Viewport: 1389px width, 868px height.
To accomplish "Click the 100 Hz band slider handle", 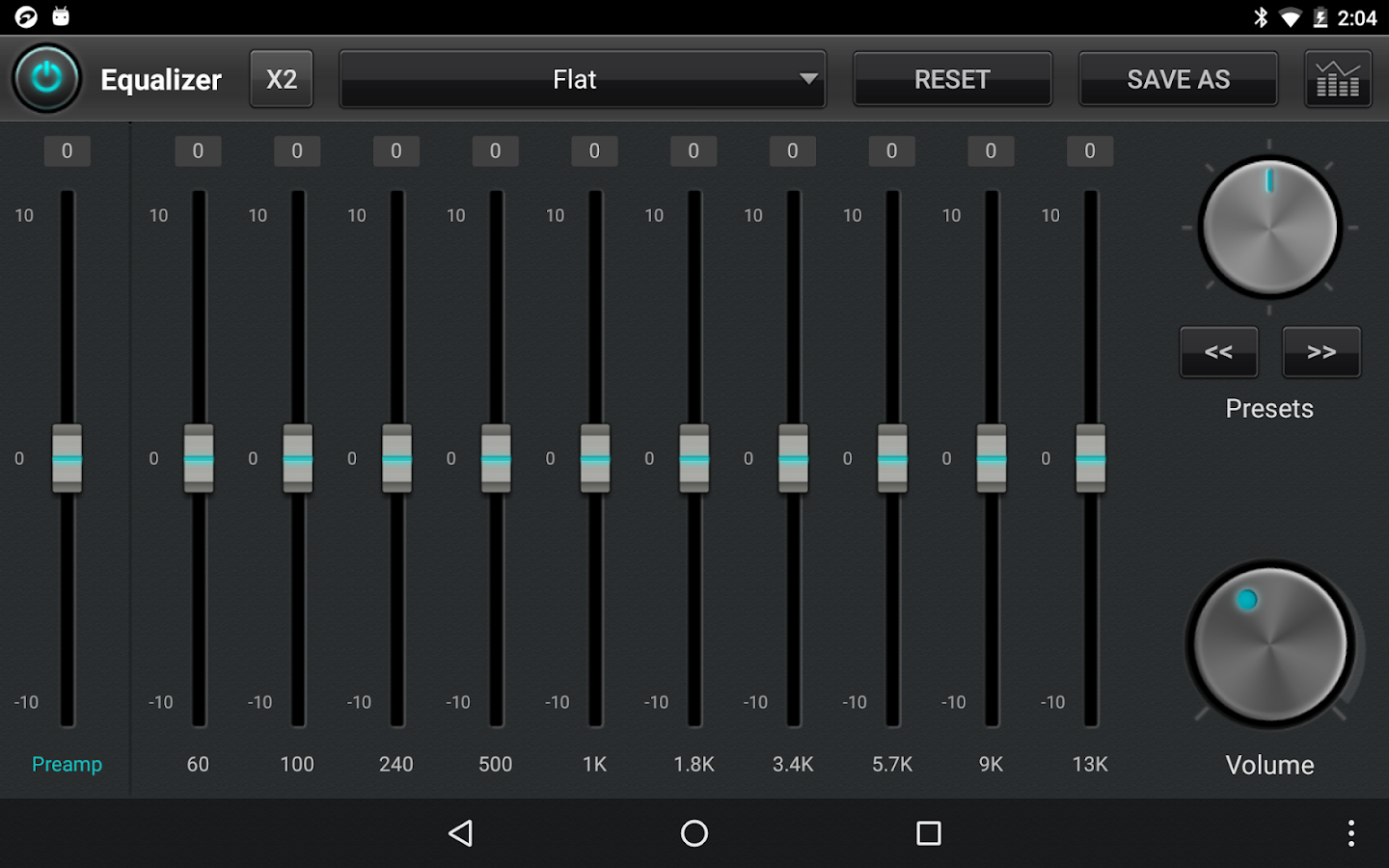I will (x=297, y=458).
